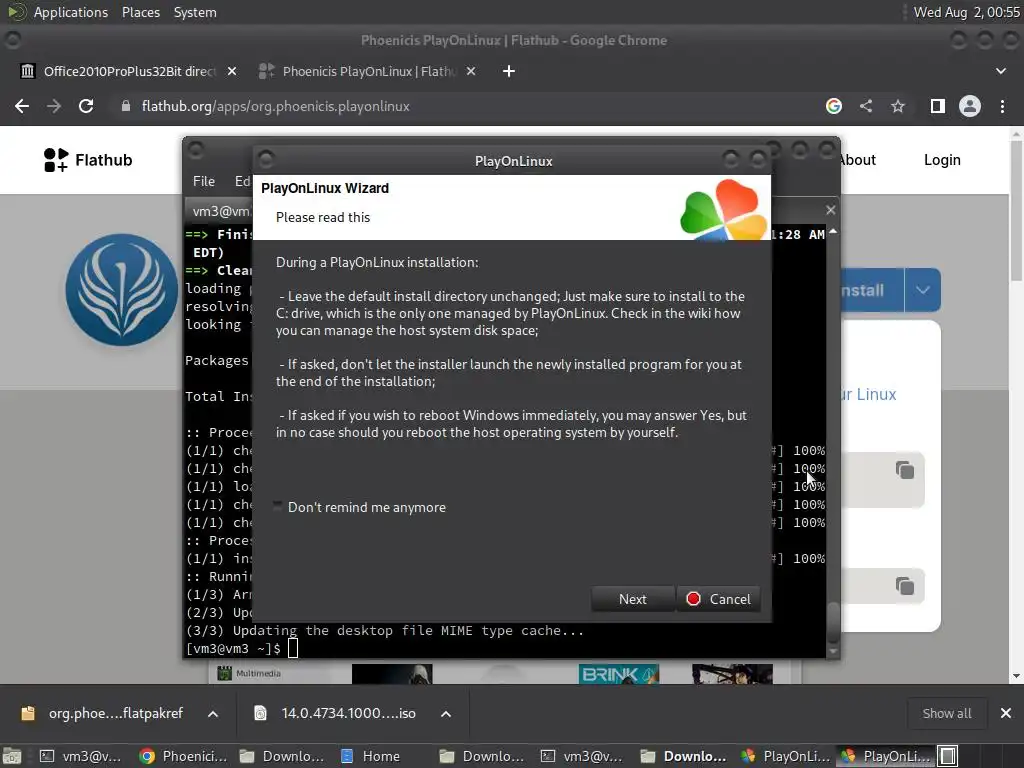Go forward in Chrome
1024x768 pixels.
point(54,106)
